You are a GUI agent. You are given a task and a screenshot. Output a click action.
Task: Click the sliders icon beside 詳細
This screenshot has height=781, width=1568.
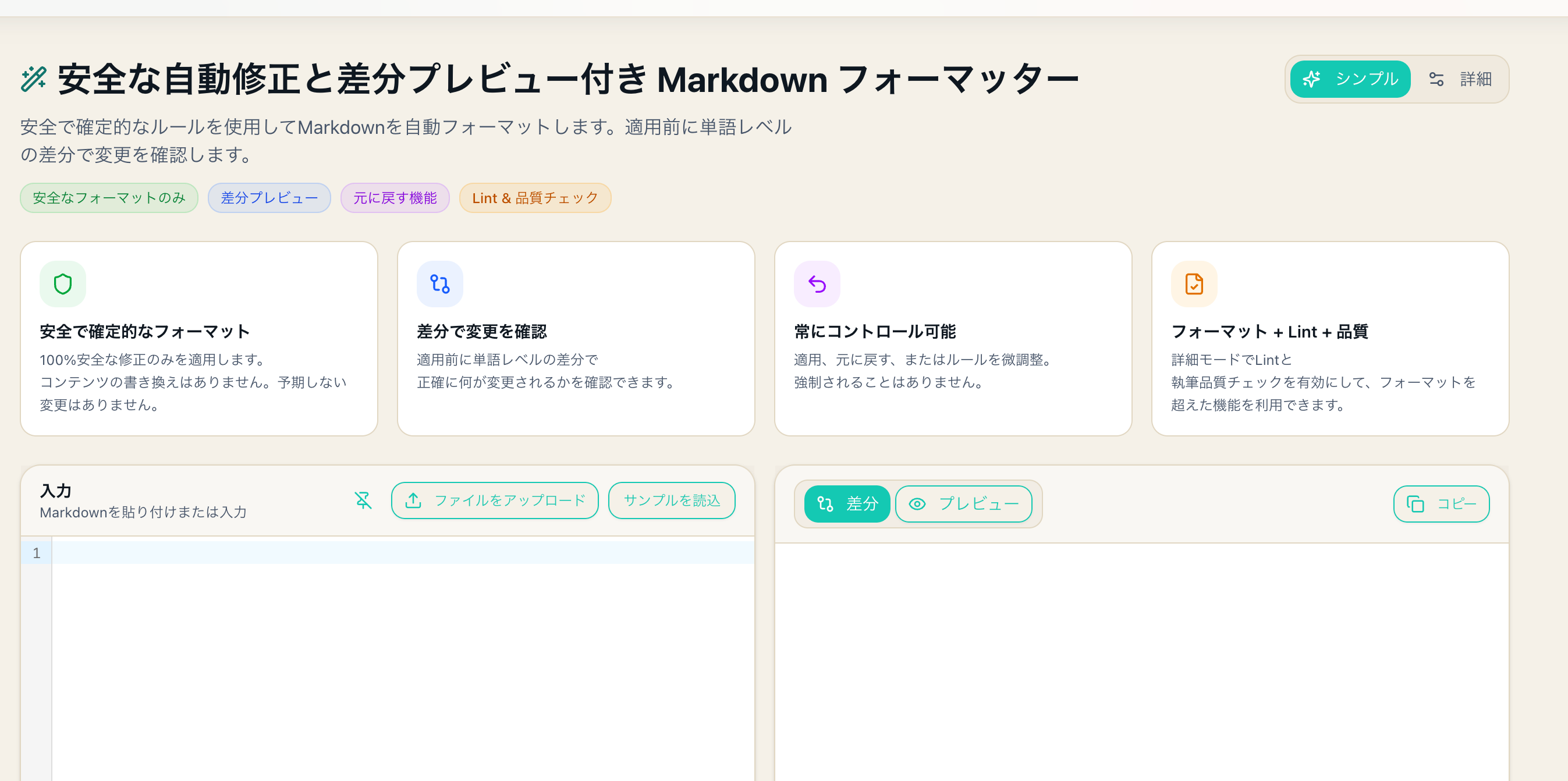pos(1436,79)
